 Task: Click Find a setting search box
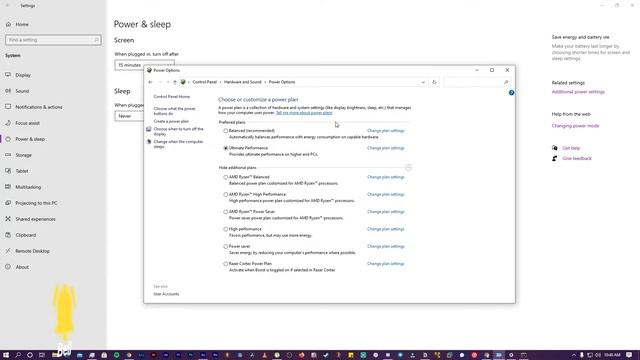(53, 40)
